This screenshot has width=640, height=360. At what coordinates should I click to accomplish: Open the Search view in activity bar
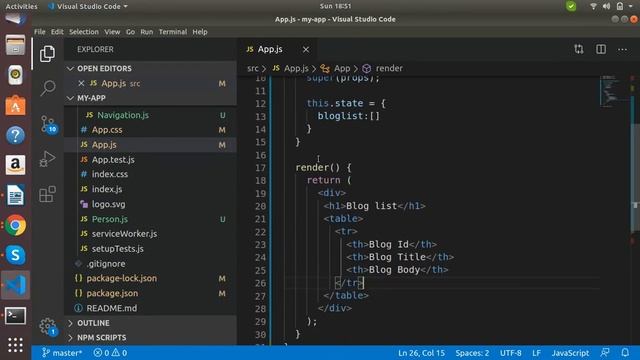click(47, 88)
